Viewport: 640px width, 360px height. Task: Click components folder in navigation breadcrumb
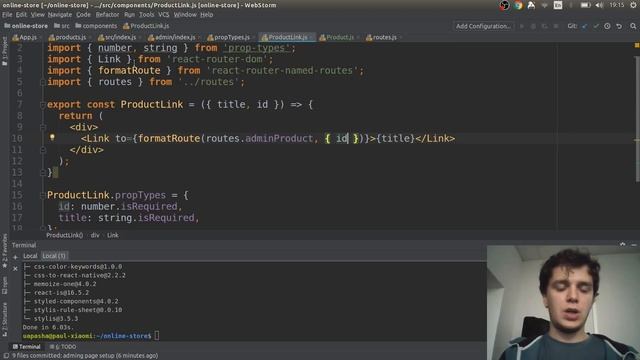[96, 26]
